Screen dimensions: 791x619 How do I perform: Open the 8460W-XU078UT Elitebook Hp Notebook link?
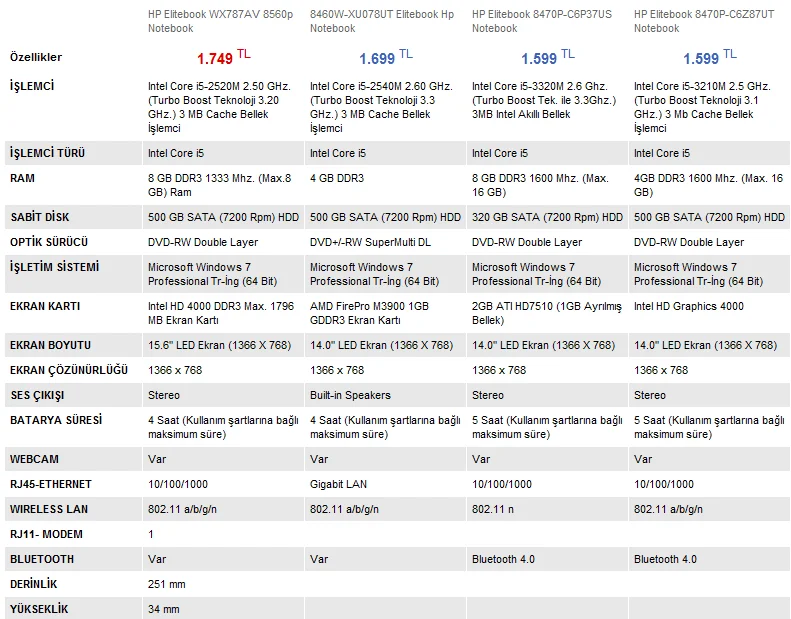[381, 21]
